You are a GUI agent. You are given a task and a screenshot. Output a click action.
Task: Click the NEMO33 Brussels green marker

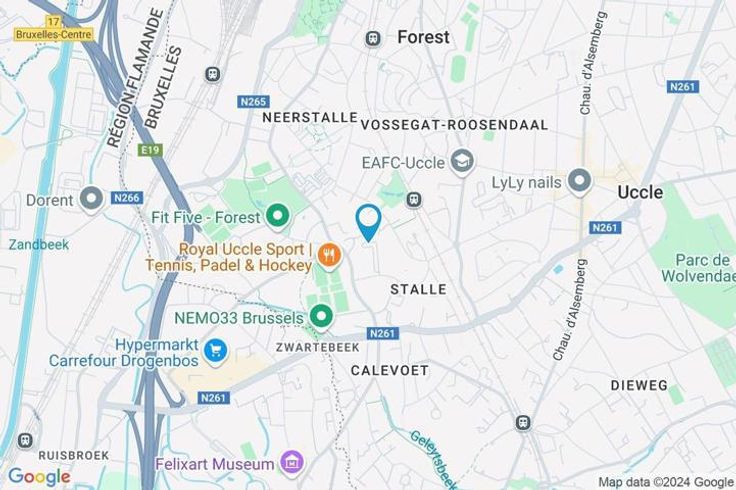click(x=321, y=317)
